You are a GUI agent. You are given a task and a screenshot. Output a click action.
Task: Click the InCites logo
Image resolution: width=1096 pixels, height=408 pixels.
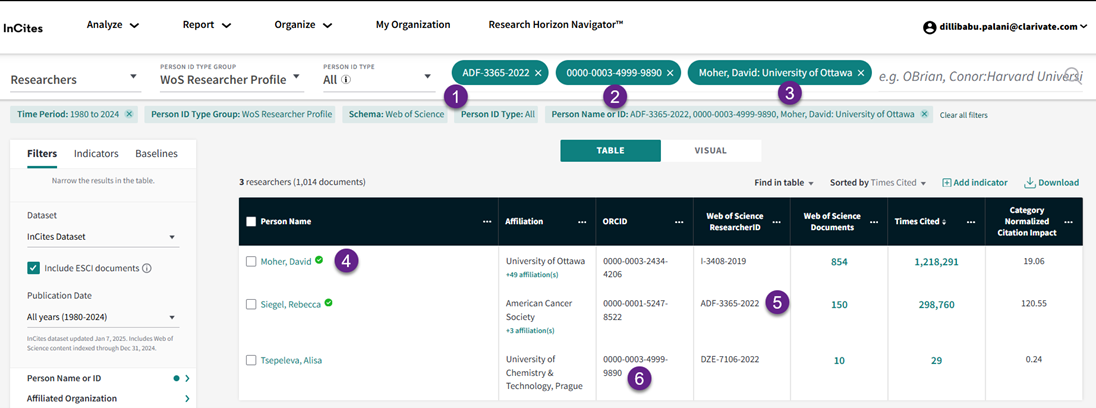pos(23,29)
